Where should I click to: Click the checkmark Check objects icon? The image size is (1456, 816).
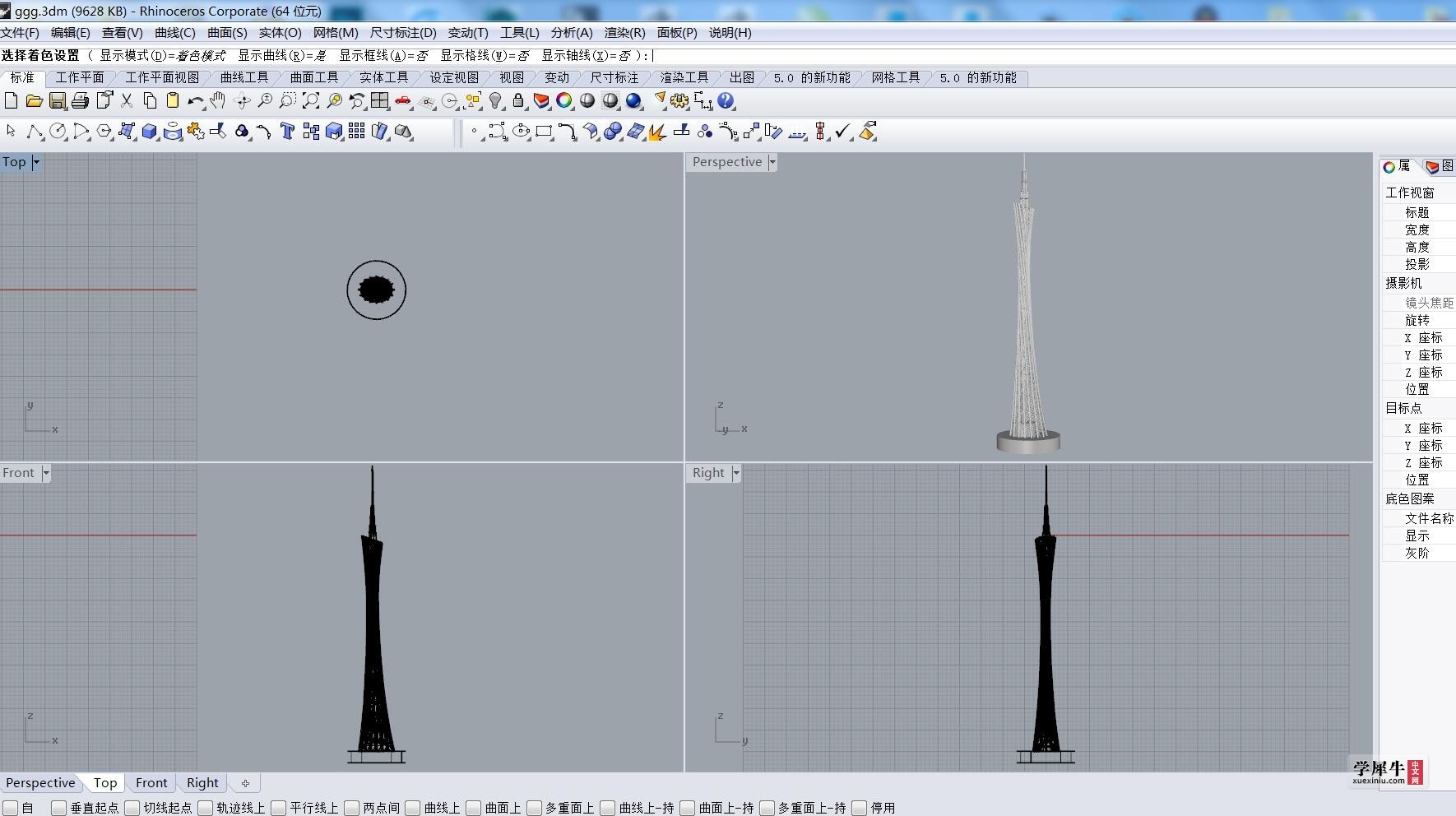click(843, 132)
